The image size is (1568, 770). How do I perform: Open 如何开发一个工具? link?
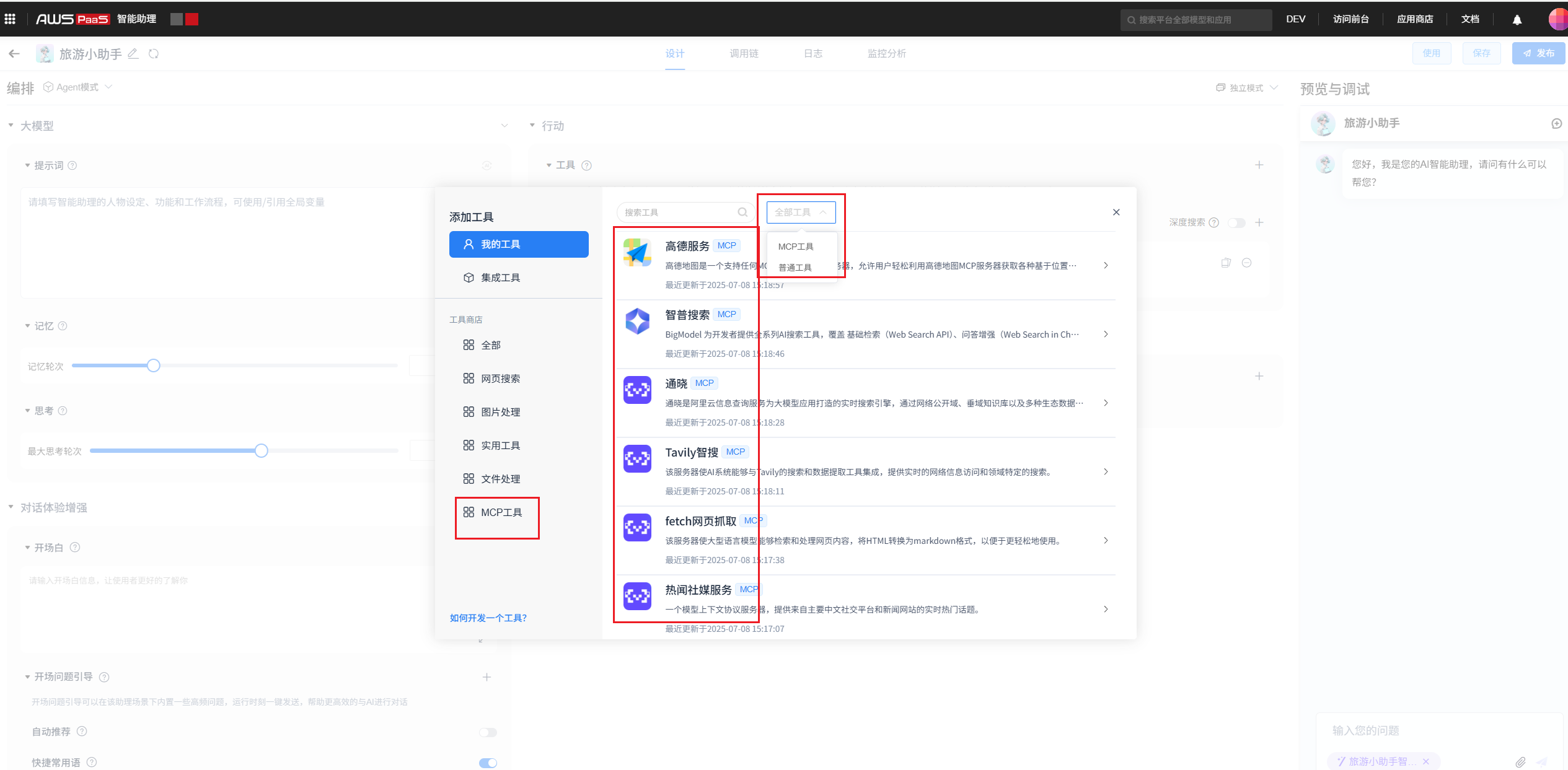(x=488, y=618)
